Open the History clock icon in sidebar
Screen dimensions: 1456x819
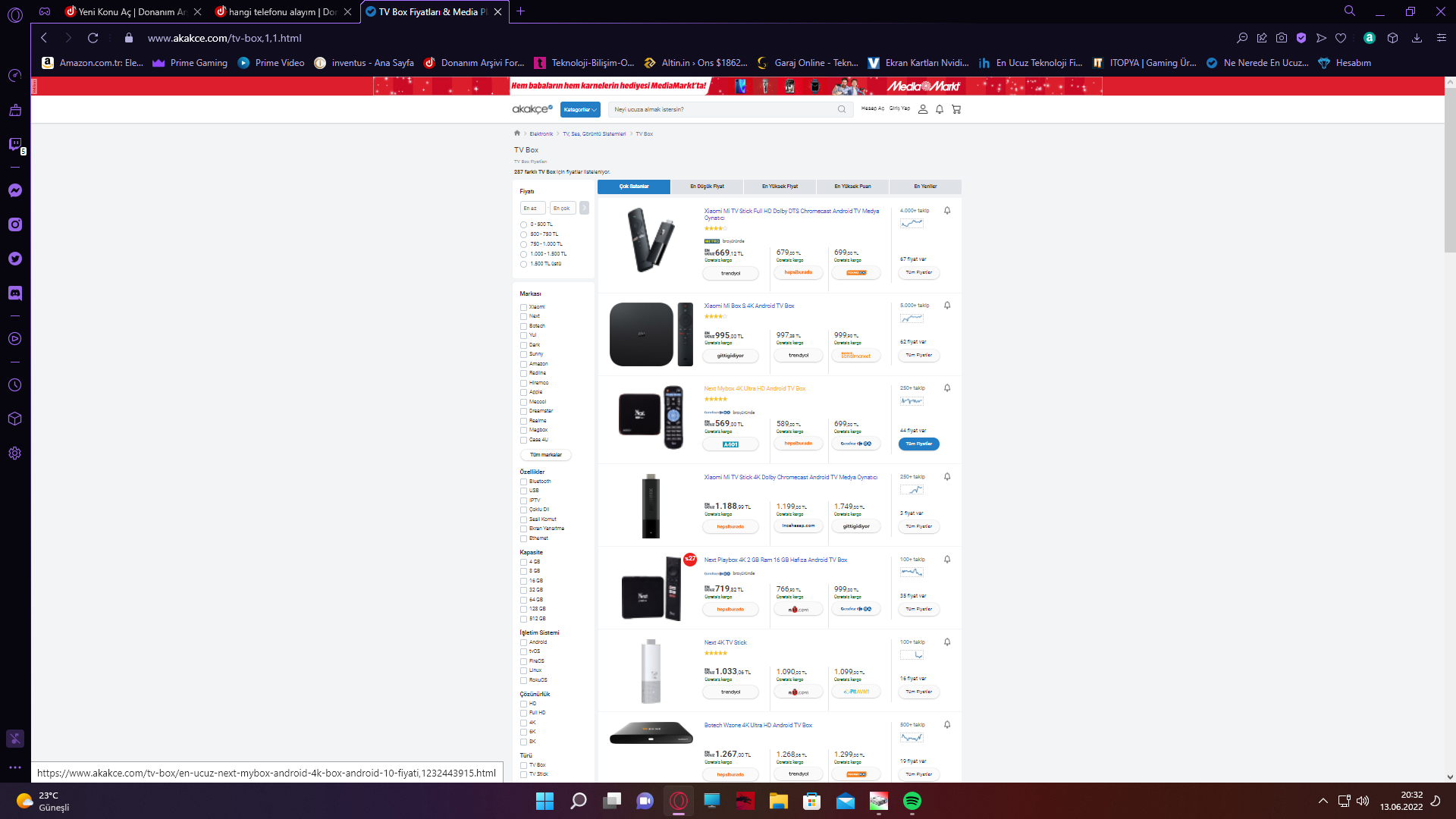click(15, 385)
